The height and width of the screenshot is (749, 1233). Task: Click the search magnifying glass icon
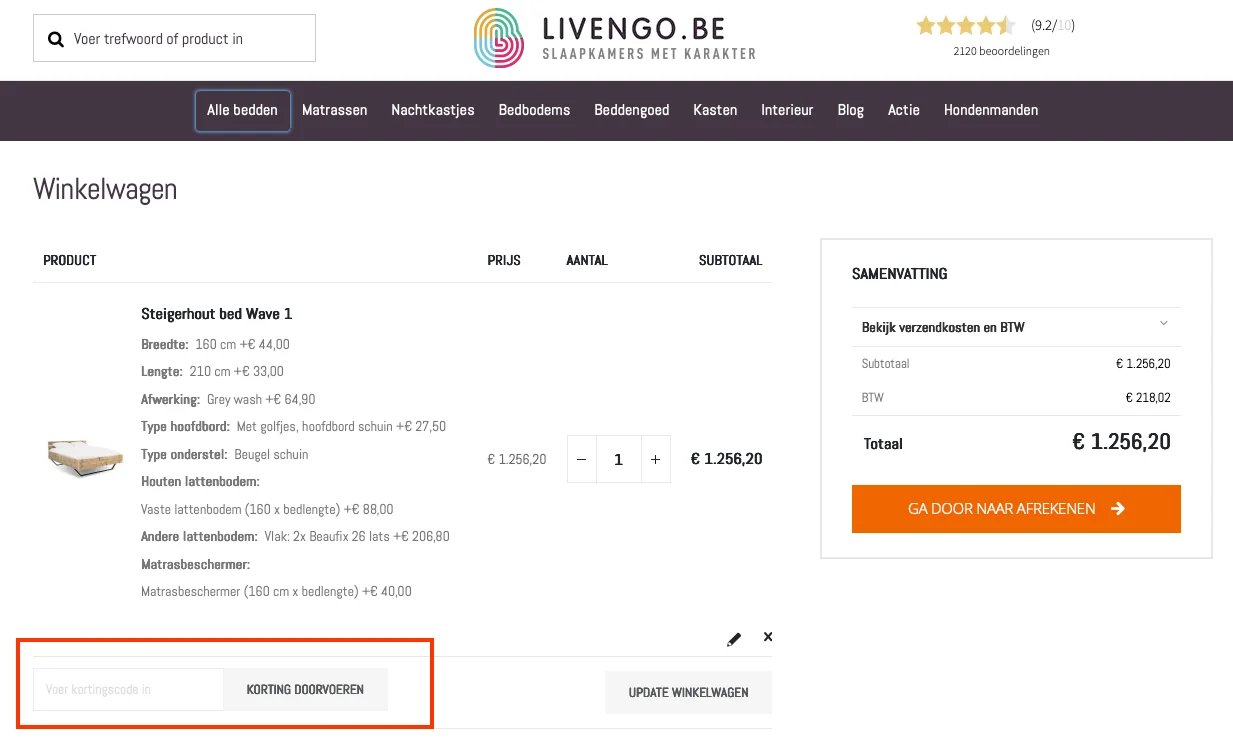point(55,38)
